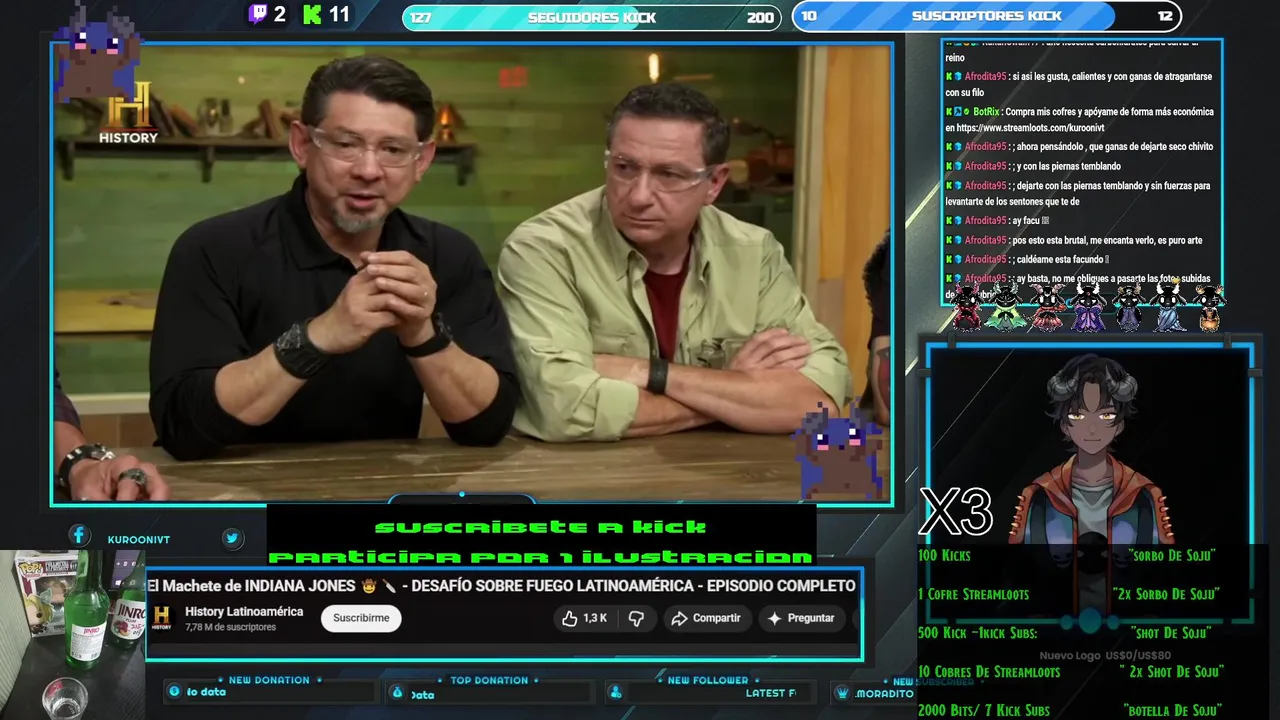1280x720 pixels.
Task: Click the subscriber goal number 12
Action: click(1165, 16)
